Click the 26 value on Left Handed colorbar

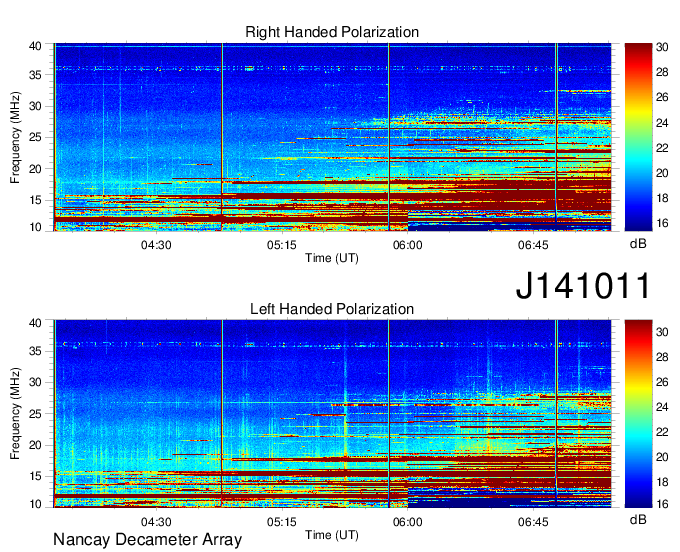pyautogui.click(x=662, y=382)
